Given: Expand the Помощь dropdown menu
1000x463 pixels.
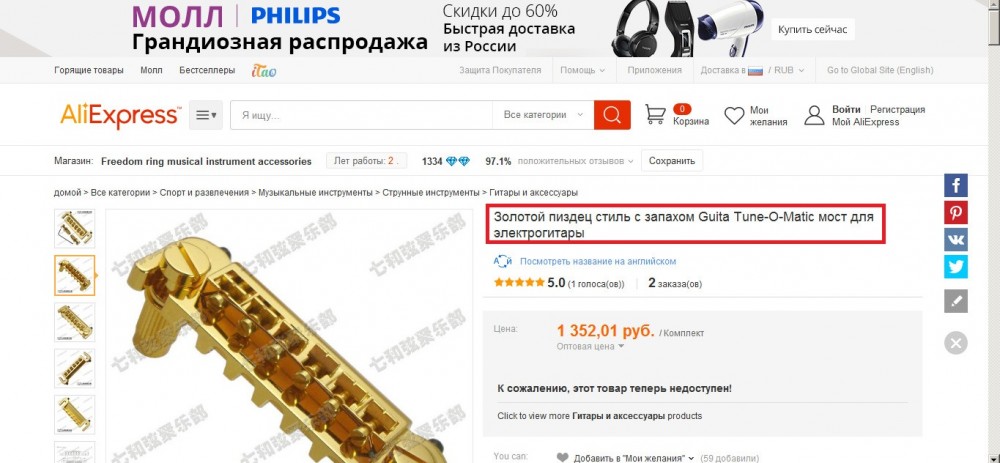Looking at the screenshot, I should tap(582, 70).
